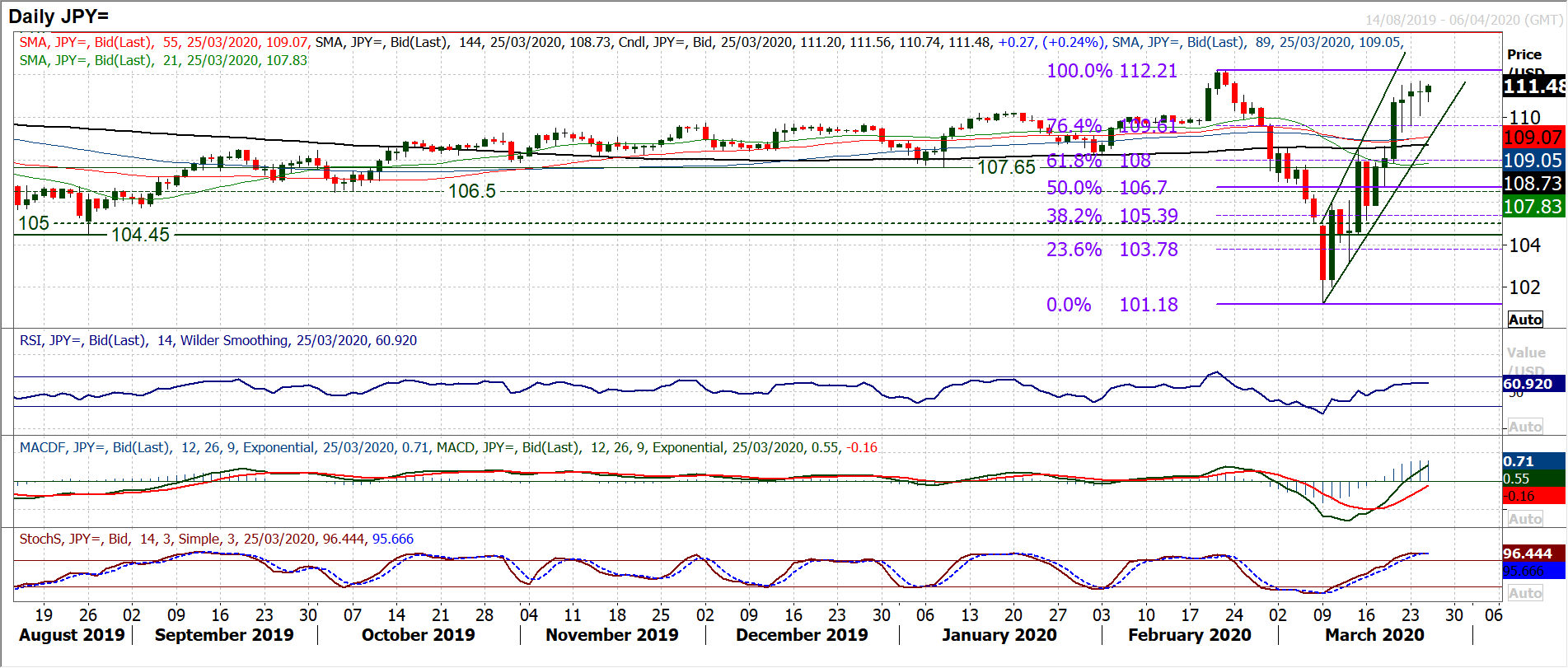Click the green SMA 21 value tag 107.83

[1533, 207]
